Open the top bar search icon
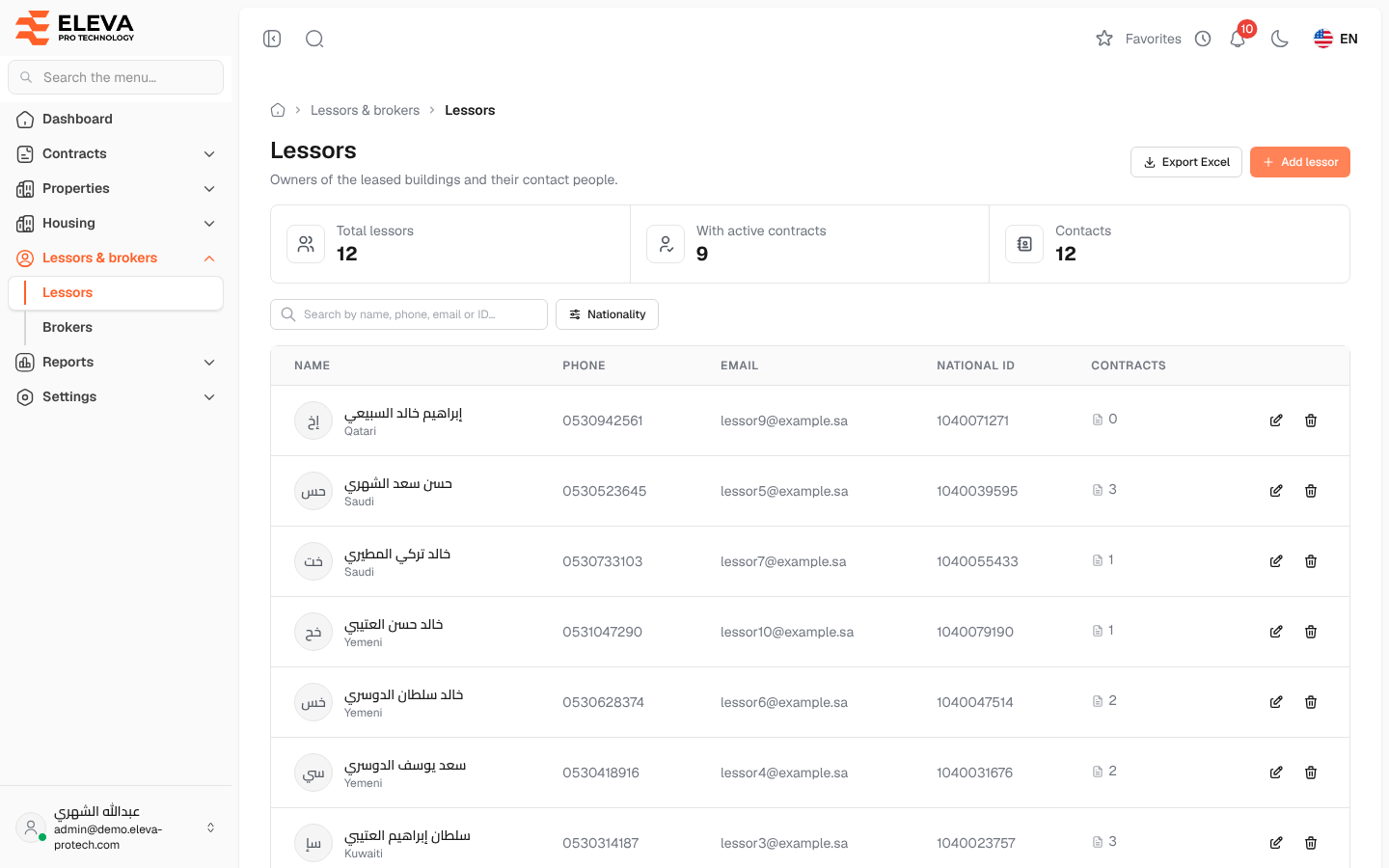The width and height of the screenshot is (1389, 868). tap(314, 39)
